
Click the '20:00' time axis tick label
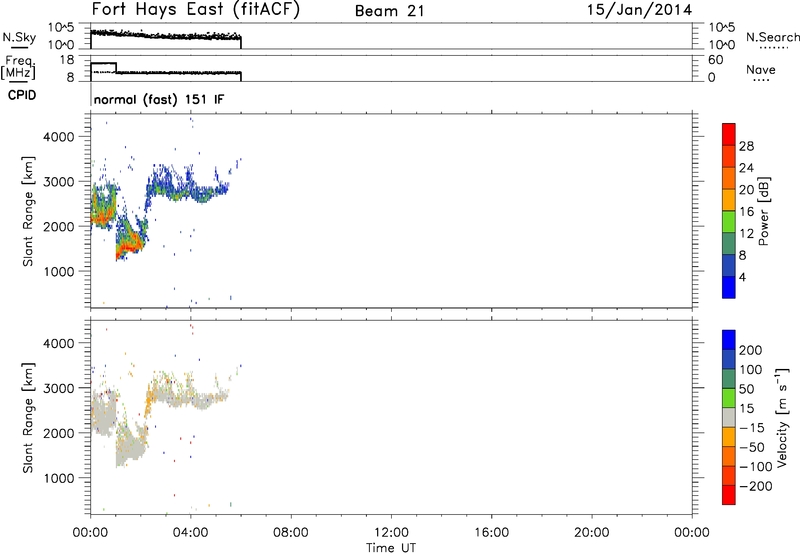tap(591, 533)
